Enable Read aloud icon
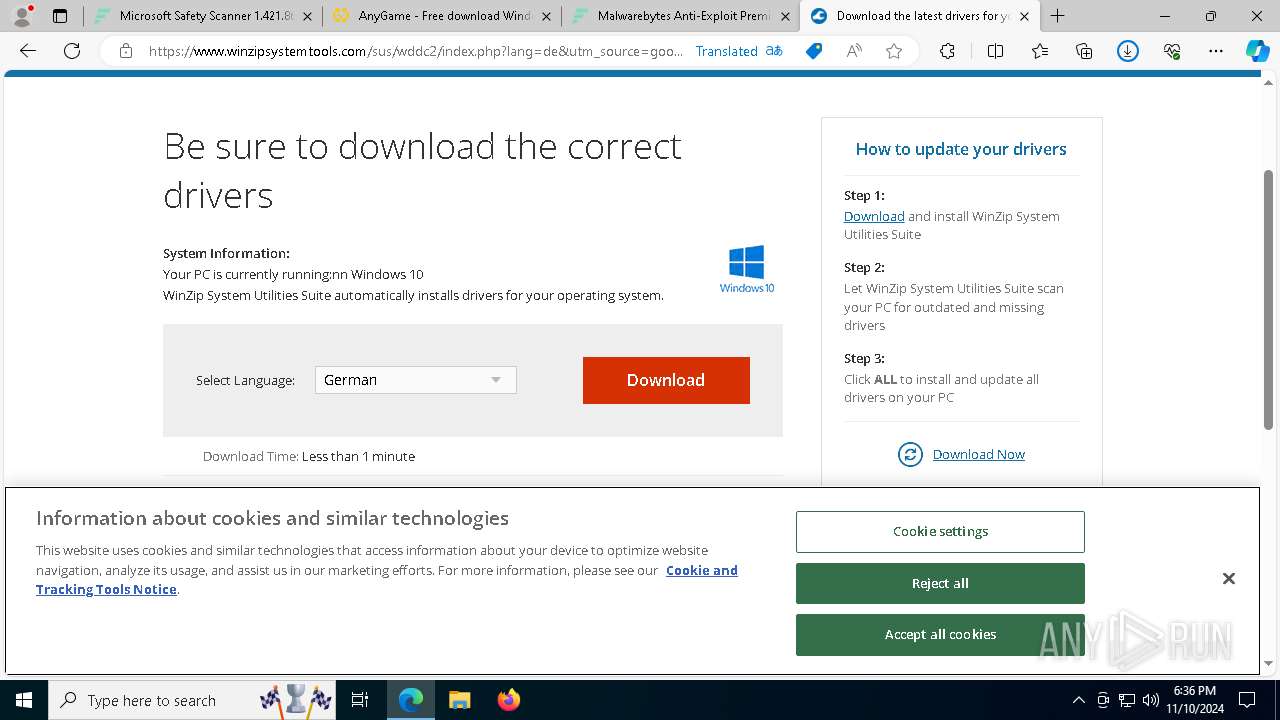The width and height of the screenshot is (1280, 720). 854,51
